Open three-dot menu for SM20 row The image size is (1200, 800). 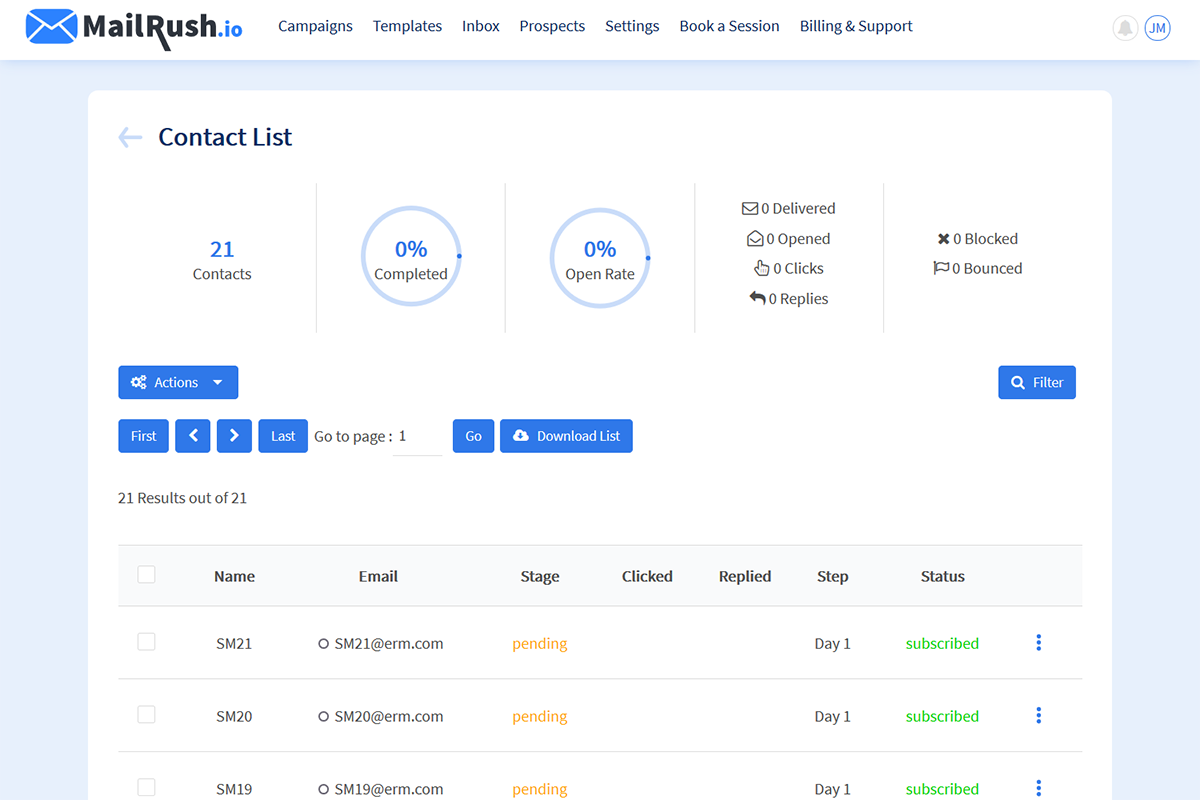[1039, 716]
